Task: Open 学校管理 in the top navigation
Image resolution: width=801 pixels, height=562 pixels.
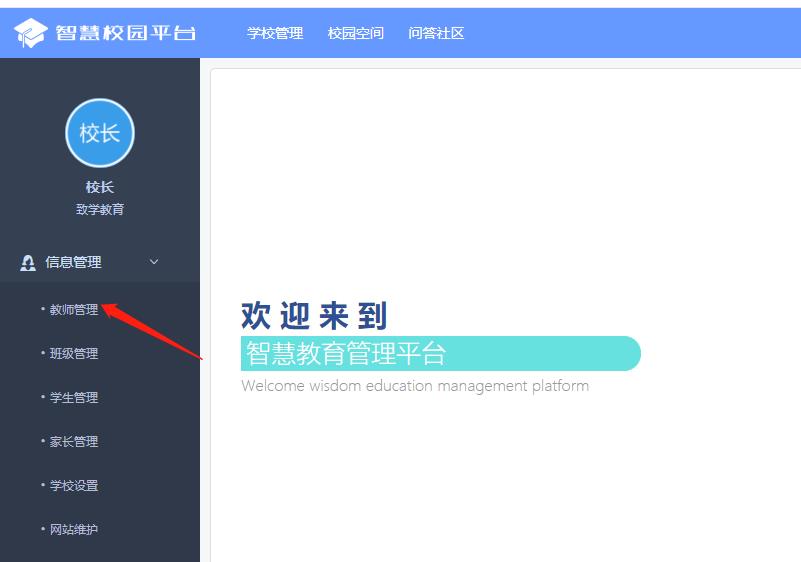Action: point(275,33)
